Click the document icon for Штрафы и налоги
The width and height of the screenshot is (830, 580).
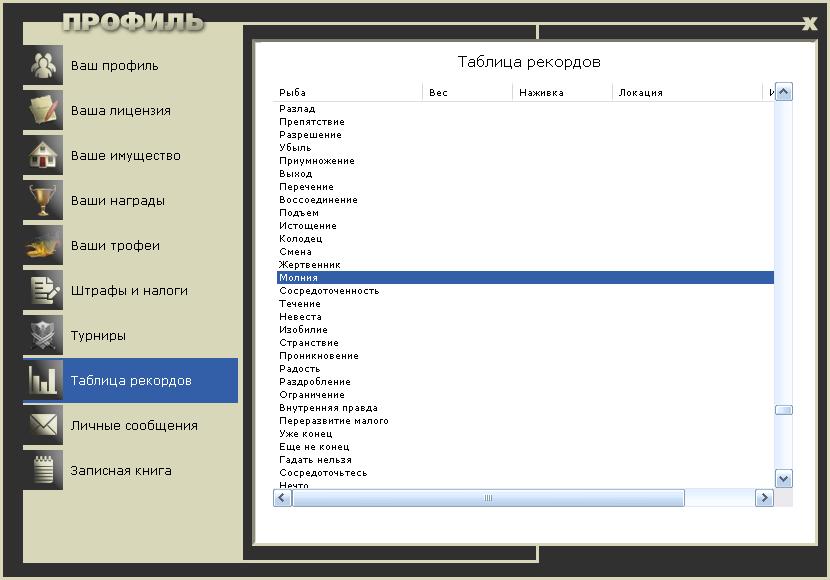click(x=43, y=290)
